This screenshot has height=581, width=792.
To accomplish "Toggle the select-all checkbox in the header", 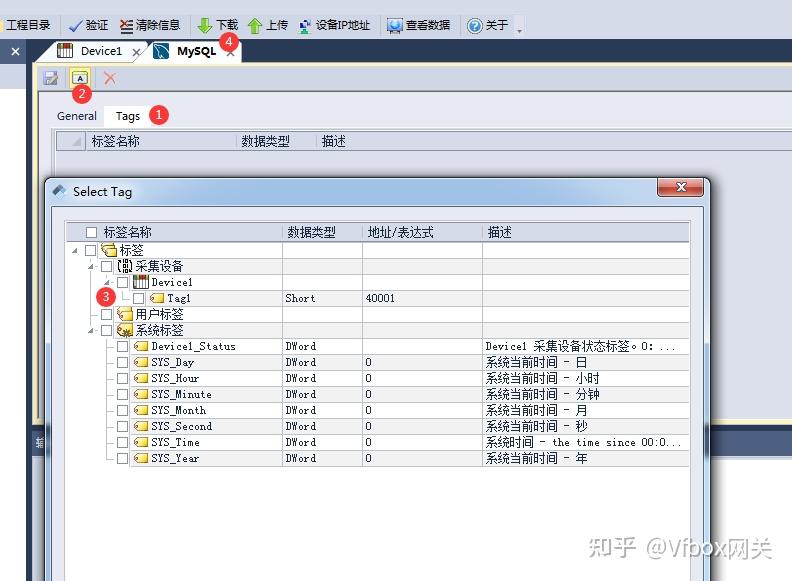I will tap(91, 232).
